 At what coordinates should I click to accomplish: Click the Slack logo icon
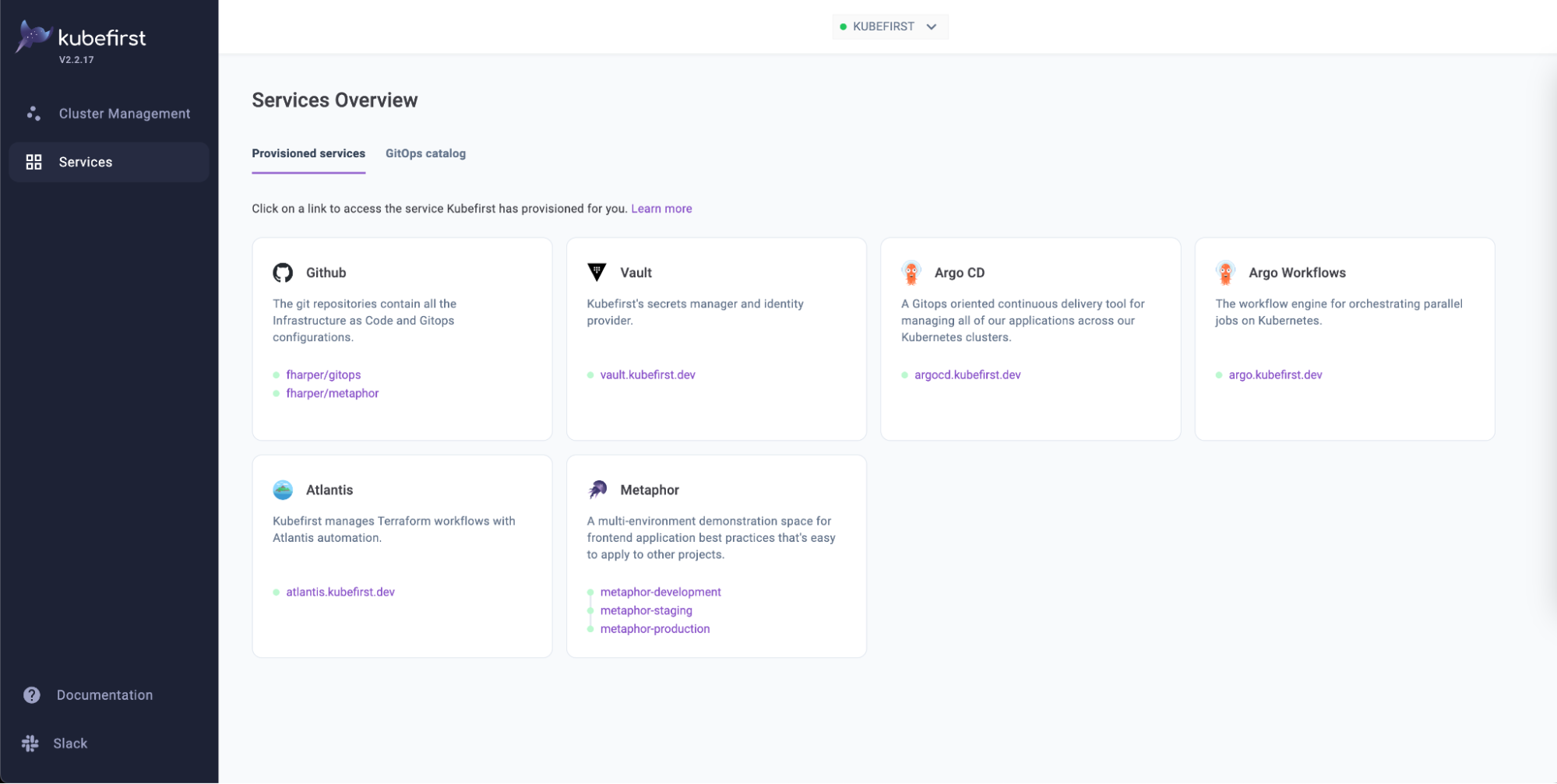[x=30, y=744]
